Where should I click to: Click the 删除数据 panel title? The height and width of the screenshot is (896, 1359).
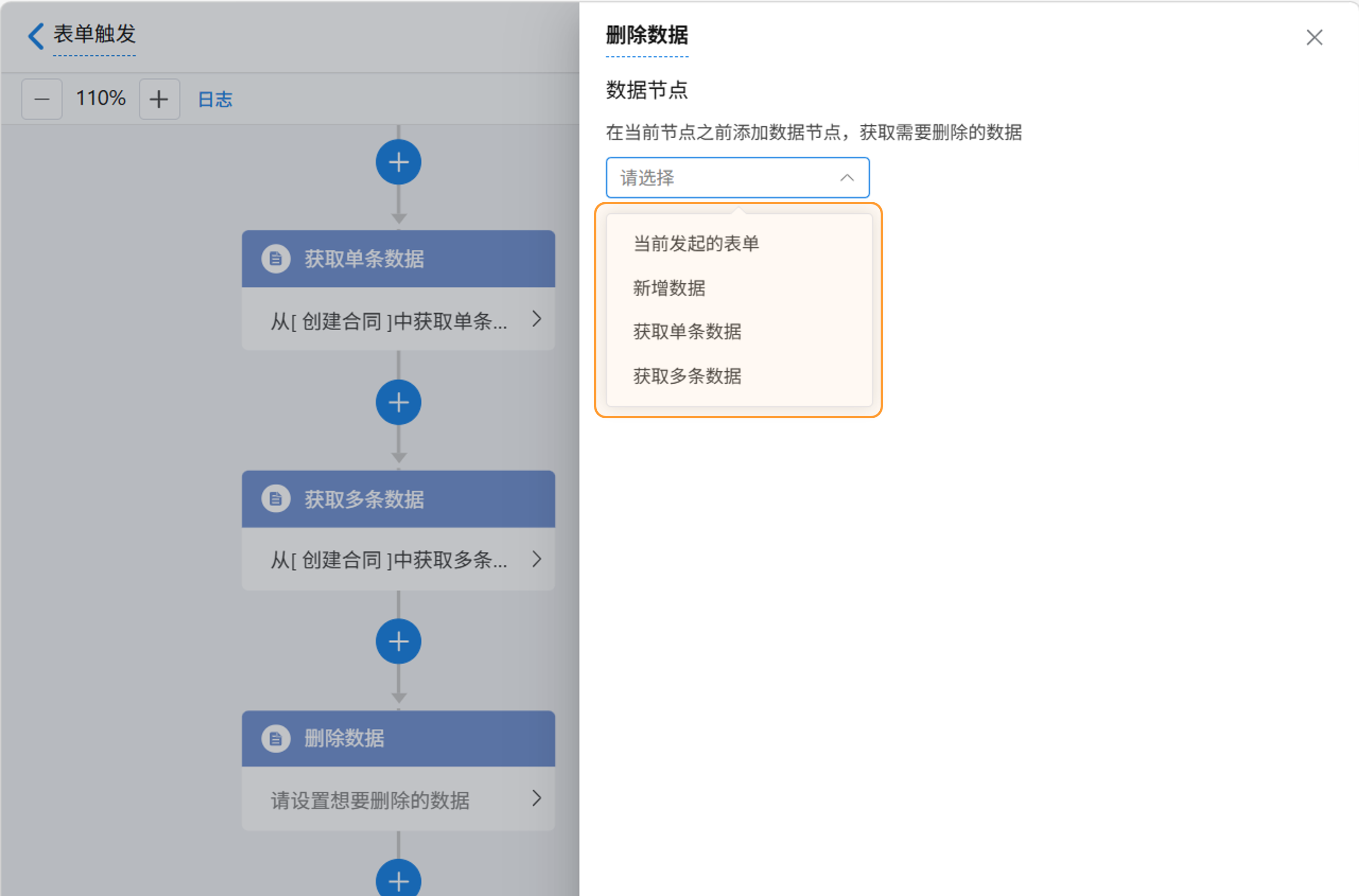[647, 35]
